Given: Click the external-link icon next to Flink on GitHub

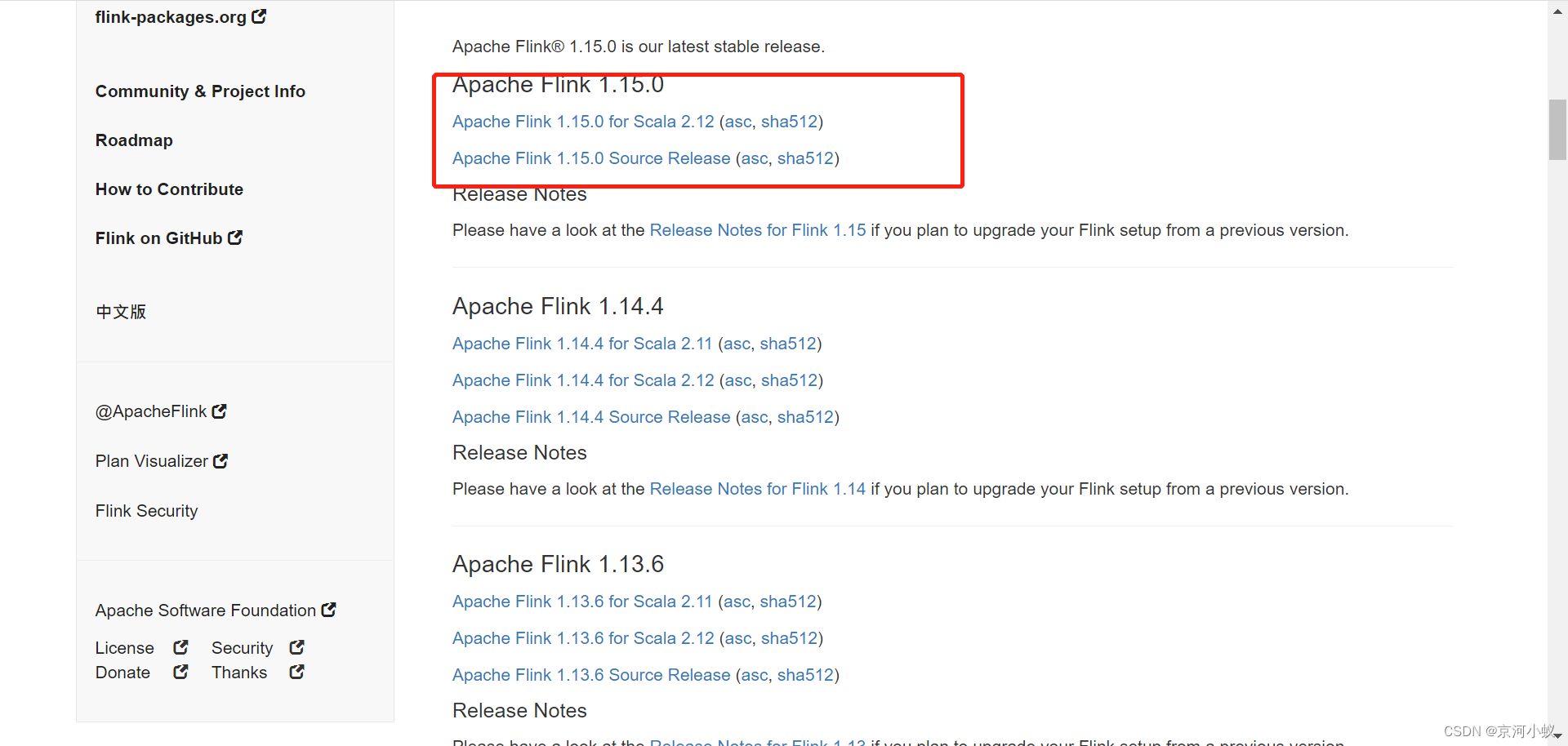Looking at the screenshot, I should (235, 238).
